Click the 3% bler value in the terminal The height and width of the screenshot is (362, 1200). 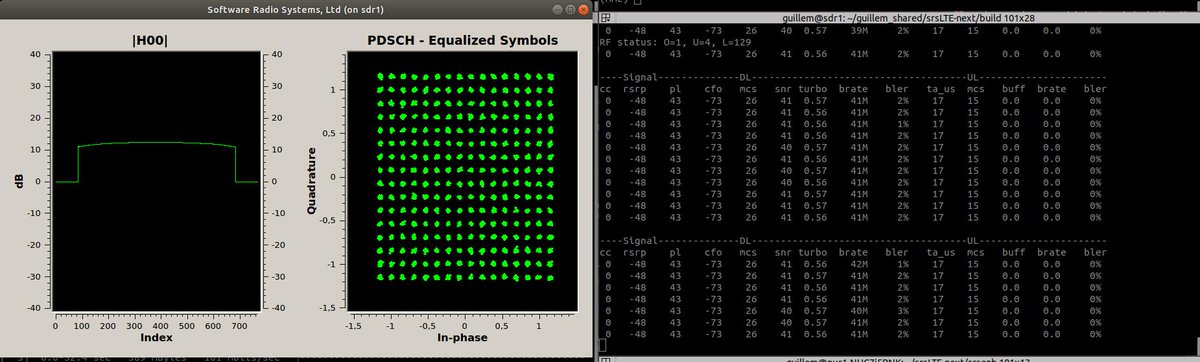[903, 312]
